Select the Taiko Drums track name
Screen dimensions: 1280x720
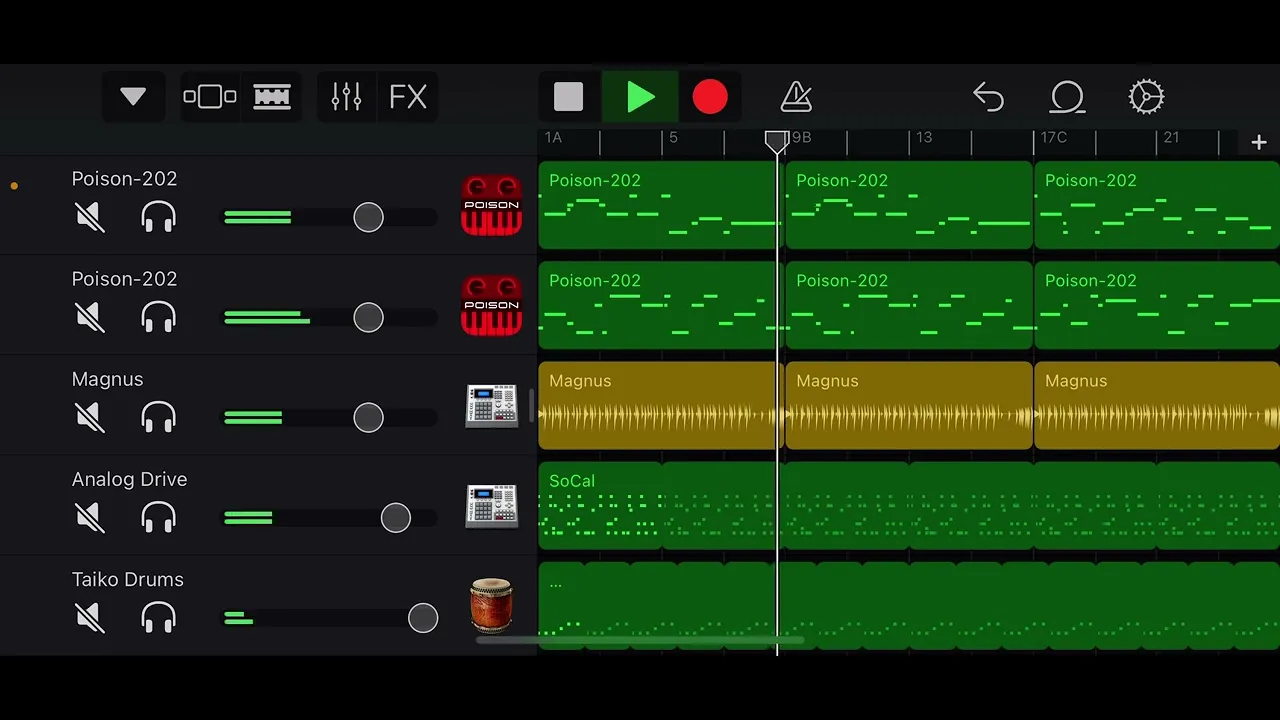[x=127, y=579]
